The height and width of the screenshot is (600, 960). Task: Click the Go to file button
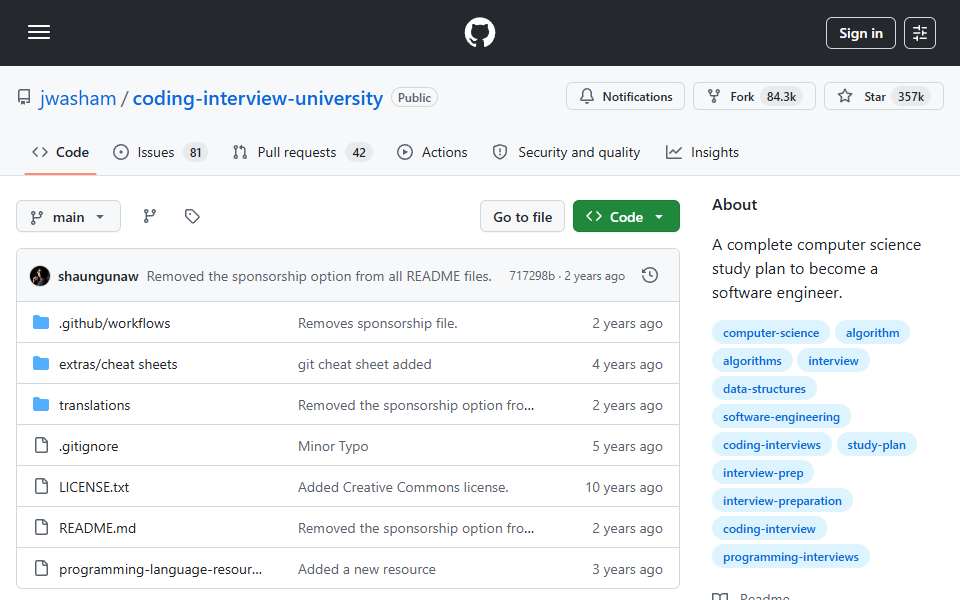522,217
